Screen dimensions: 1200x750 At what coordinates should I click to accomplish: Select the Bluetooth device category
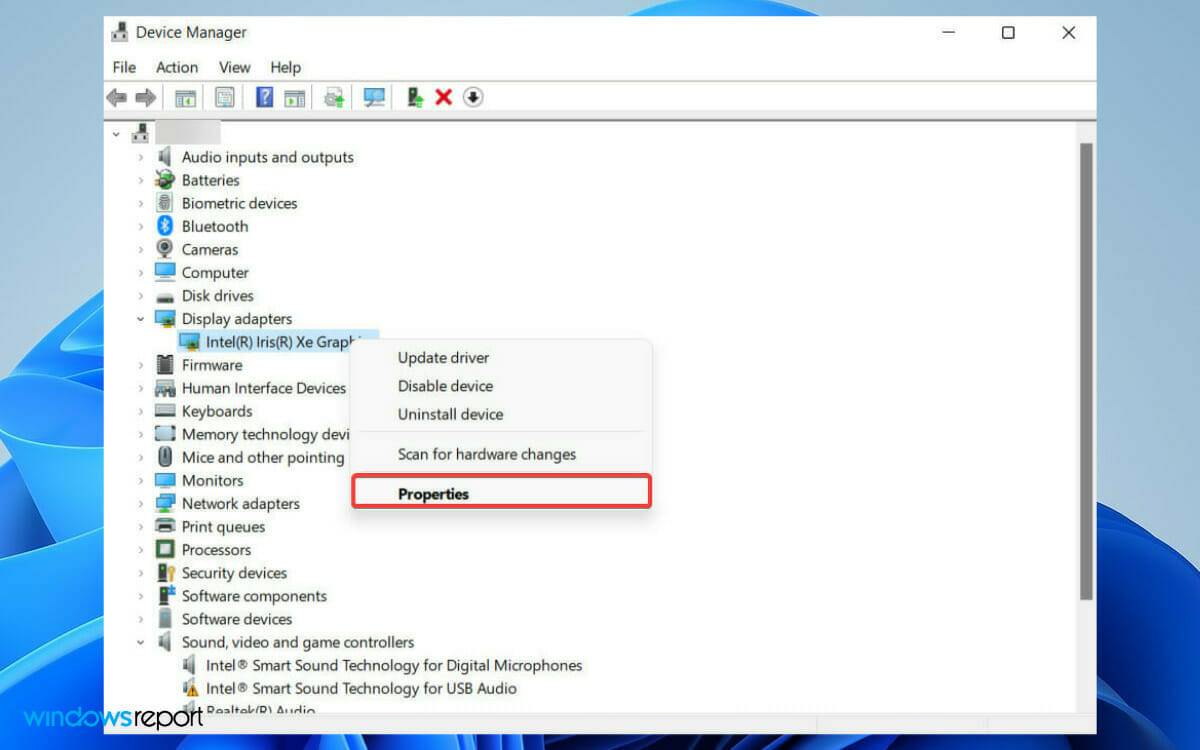[x=215, y=226]
